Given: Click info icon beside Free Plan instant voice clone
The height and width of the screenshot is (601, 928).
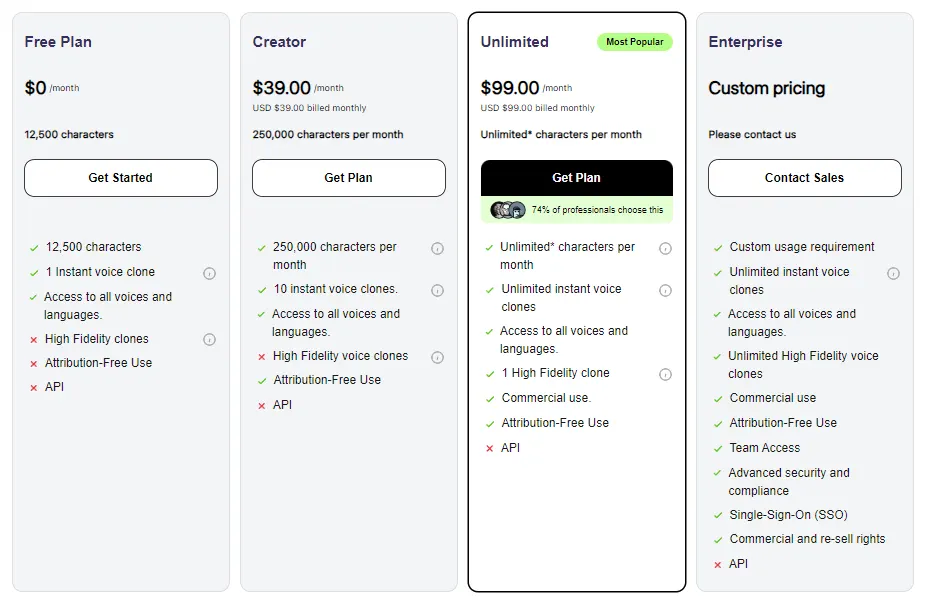Looking at the screenshot, I should (209, 273).
